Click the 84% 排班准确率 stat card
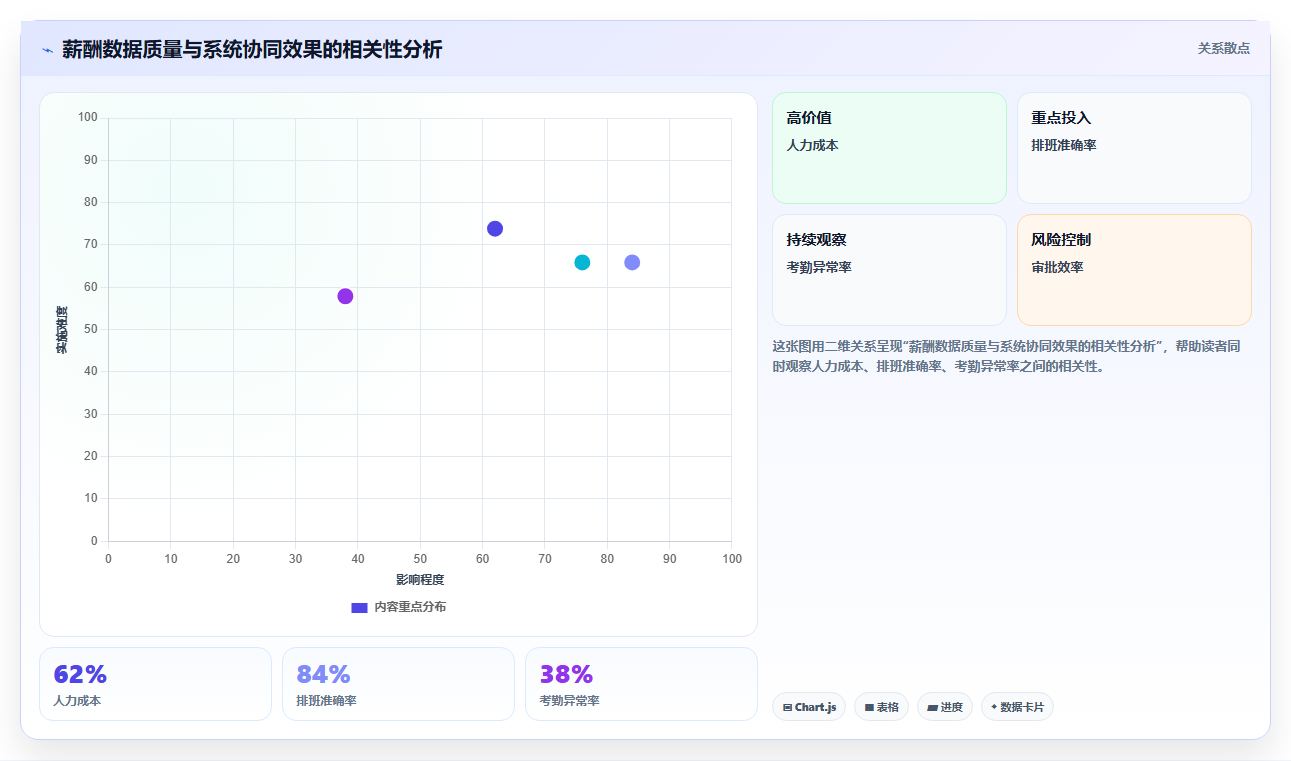1291x761 pixels. pyautogui.click(x=398, y=684)
